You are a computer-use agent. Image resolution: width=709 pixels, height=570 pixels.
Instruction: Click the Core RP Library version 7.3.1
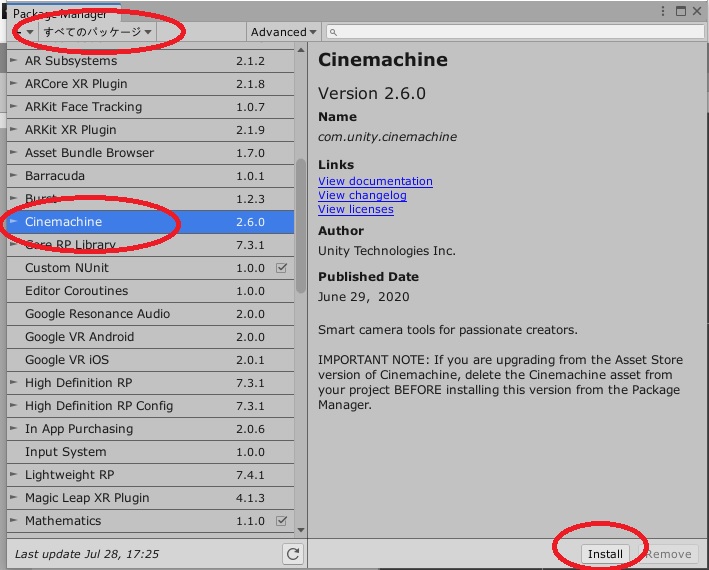250,245
